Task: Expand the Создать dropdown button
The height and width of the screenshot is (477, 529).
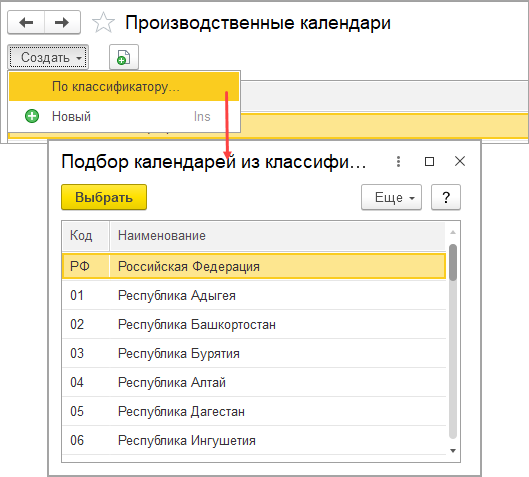Action: (48, 57)
